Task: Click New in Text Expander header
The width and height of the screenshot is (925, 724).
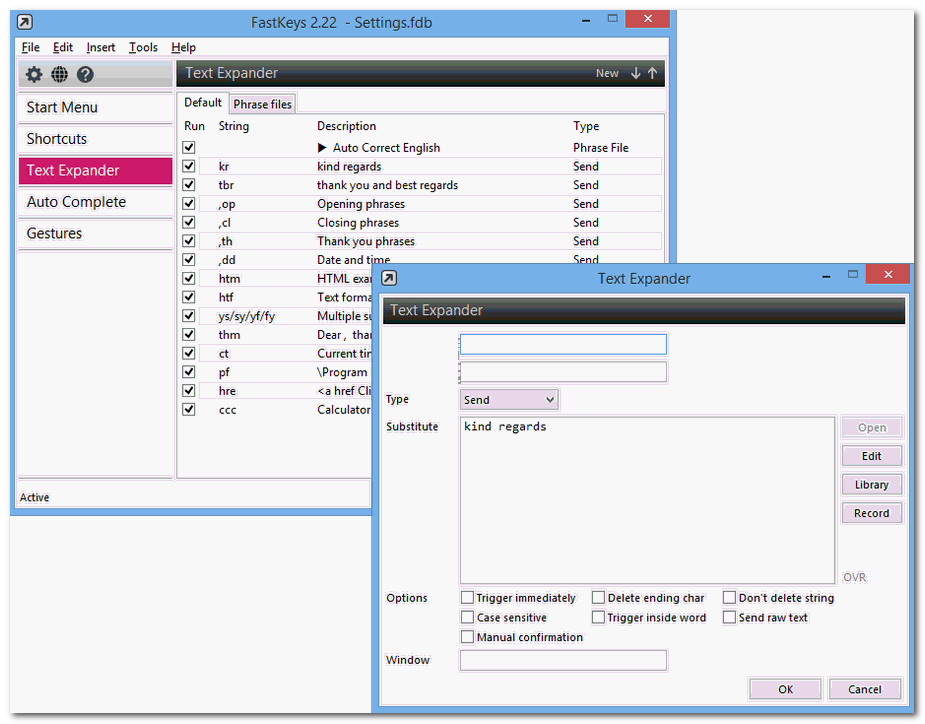Action: click(607, 73)
